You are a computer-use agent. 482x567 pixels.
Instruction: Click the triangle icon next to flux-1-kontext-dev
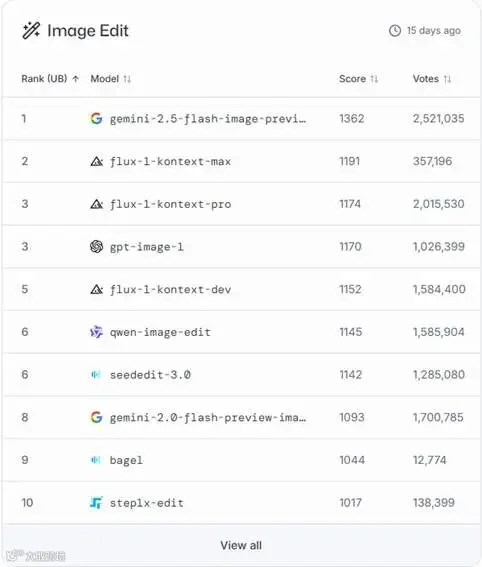[x=96, y=289]
